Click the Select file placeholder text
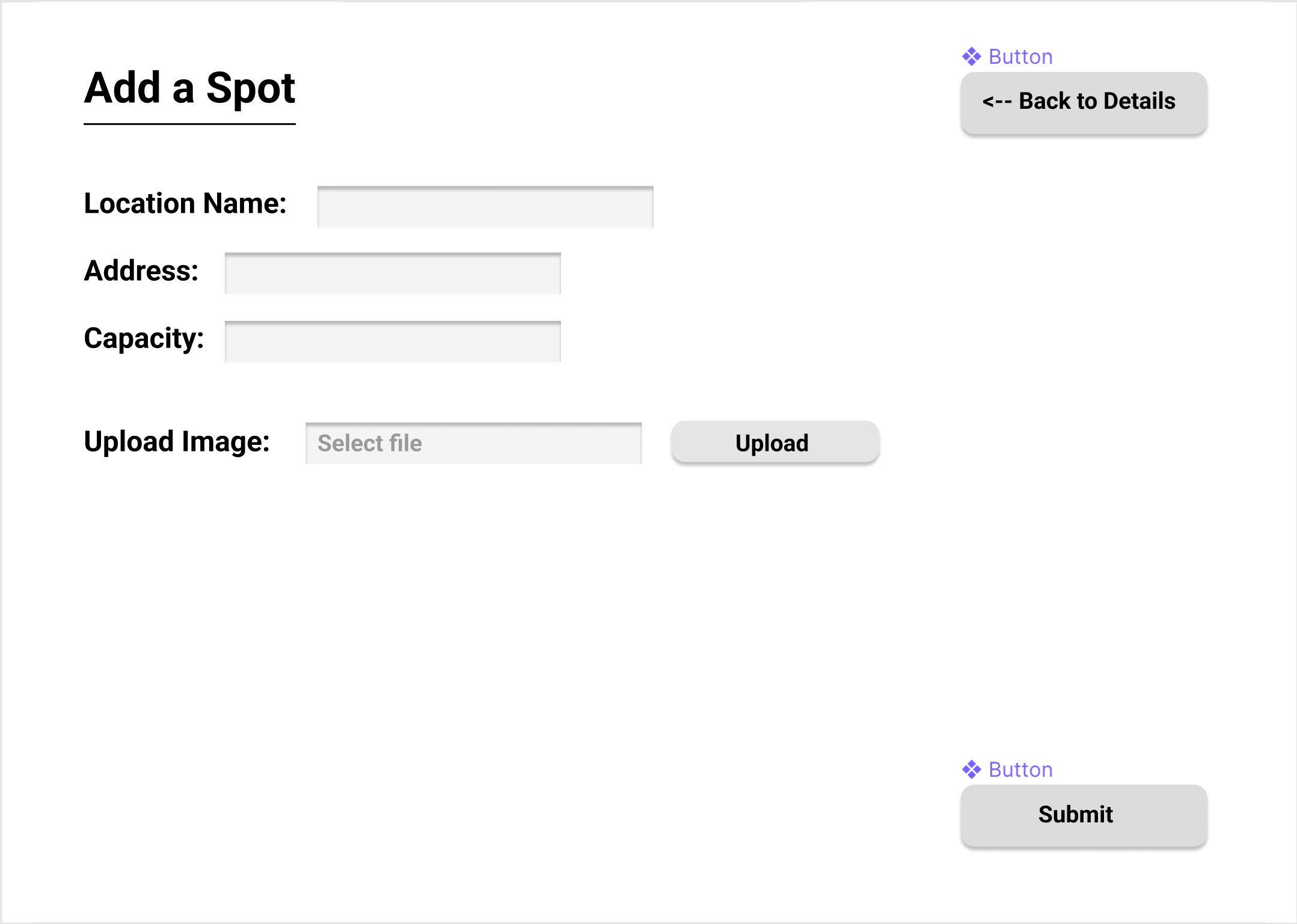 tap(370, 443)
